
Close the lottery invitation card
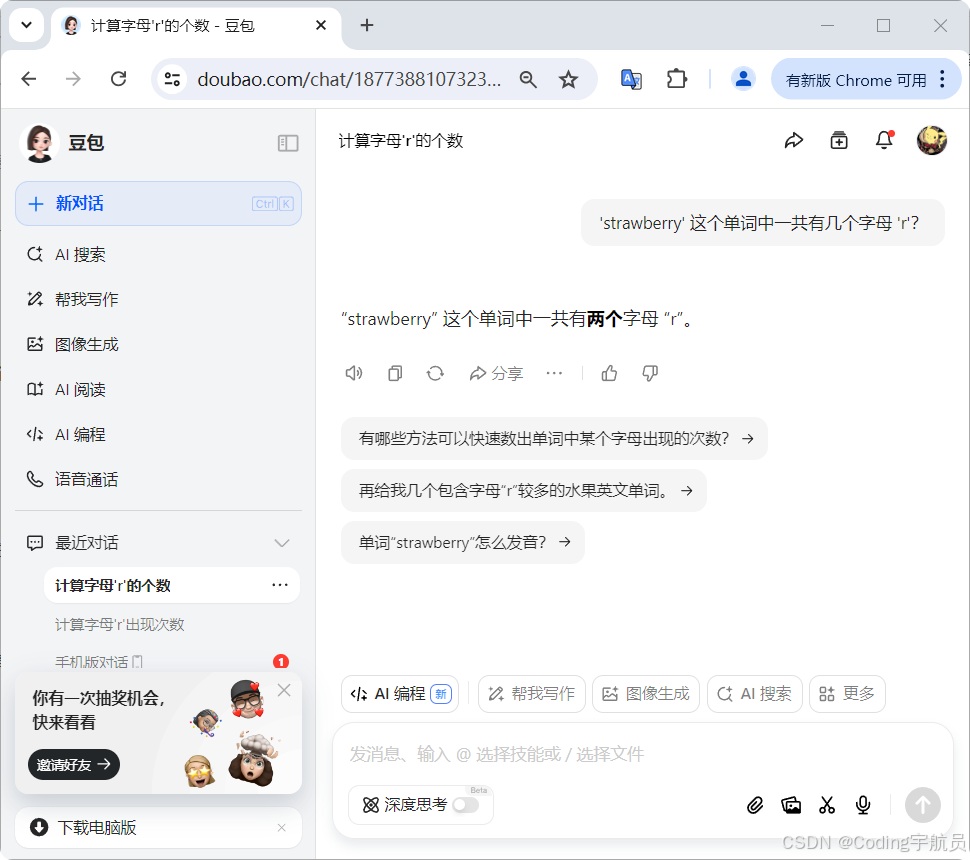tap(284, 690)
